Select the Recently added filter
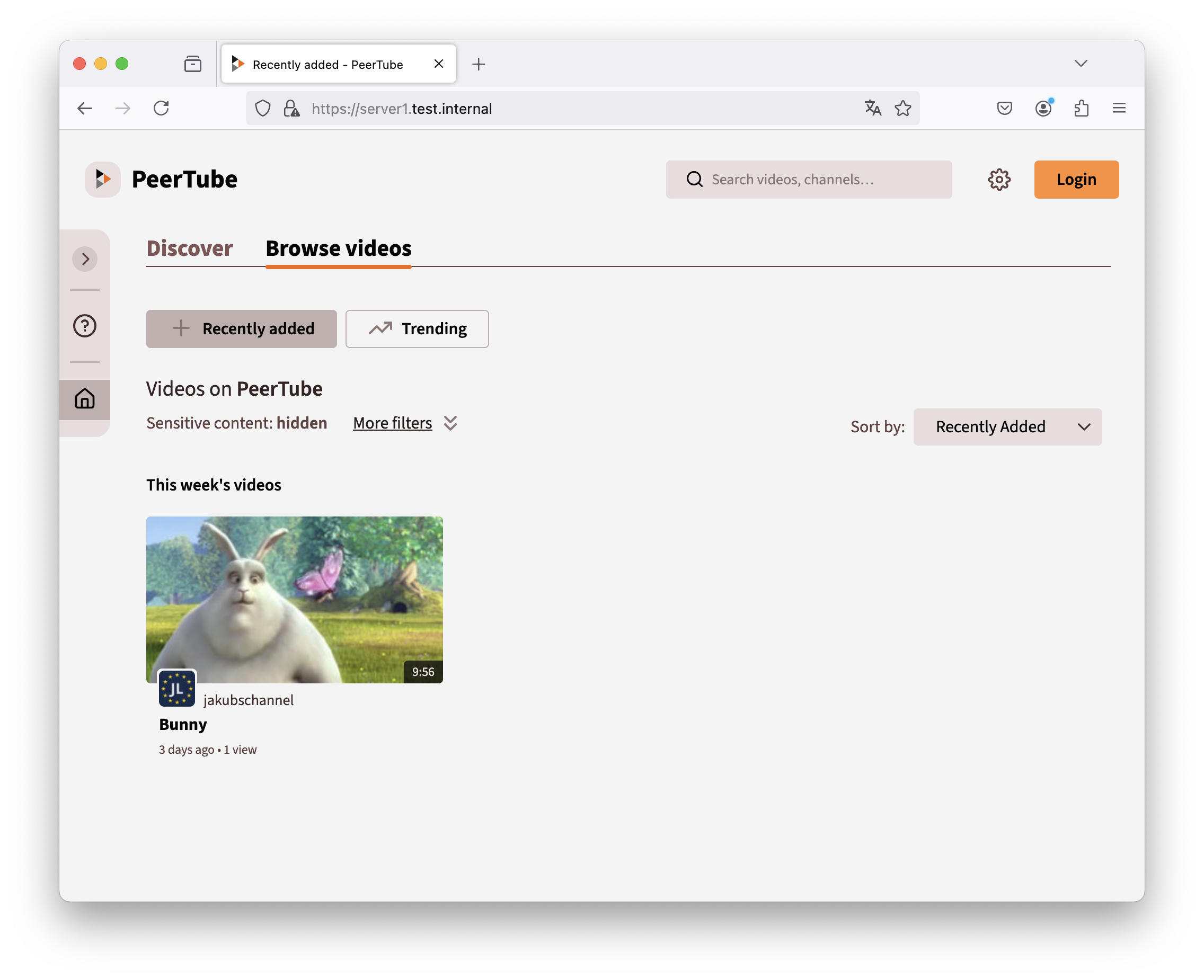The width and height of the screenshot is (1204, 980). [242, 328]
